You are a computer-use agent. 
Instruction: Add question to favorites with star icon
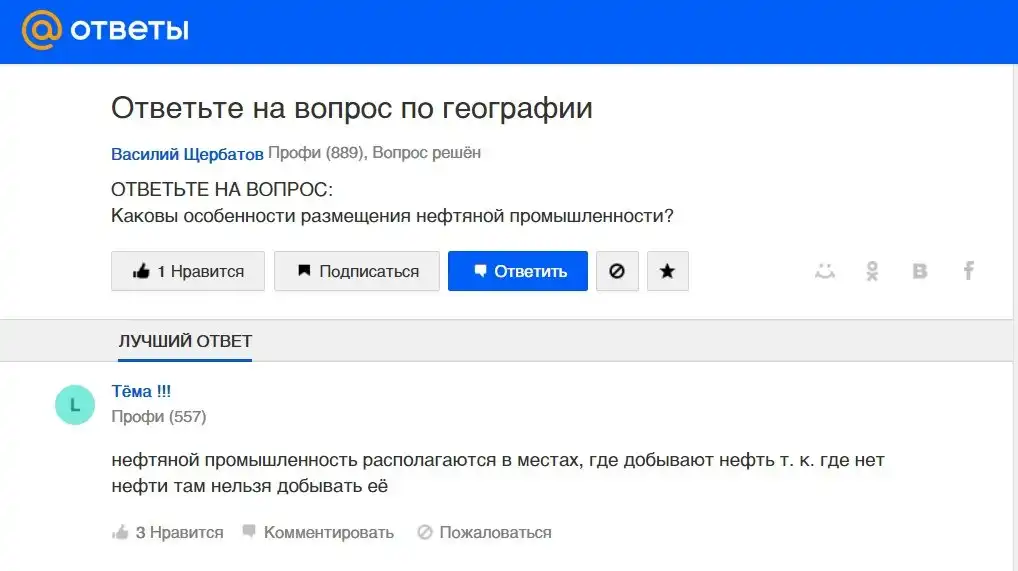click(668, 271)
